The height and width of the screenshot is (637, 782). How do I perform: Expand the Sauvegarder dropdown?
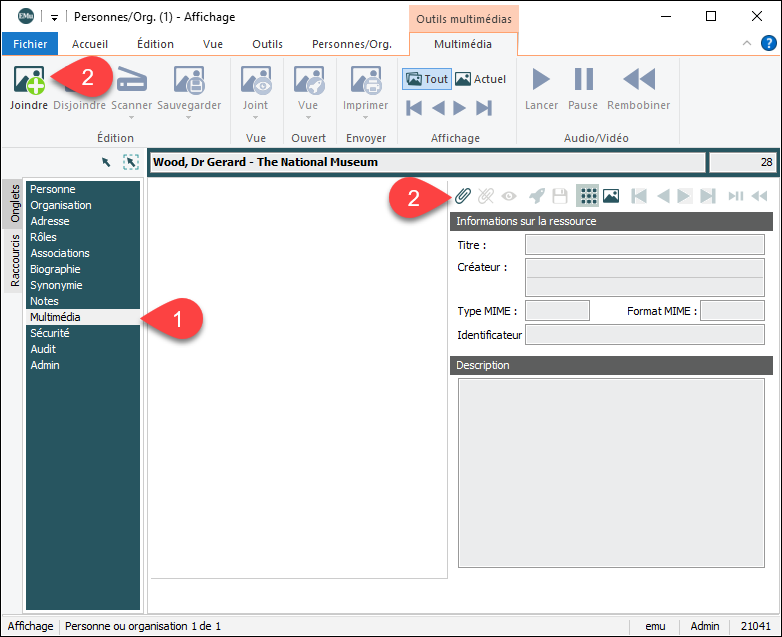(x=188, y=117)
